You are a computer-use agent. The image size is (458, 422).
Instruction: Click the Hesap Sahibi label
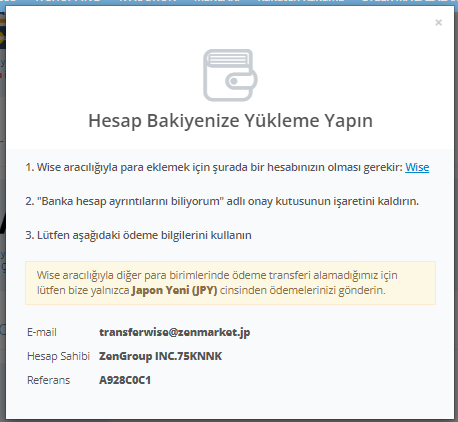(x=58, y=356)
